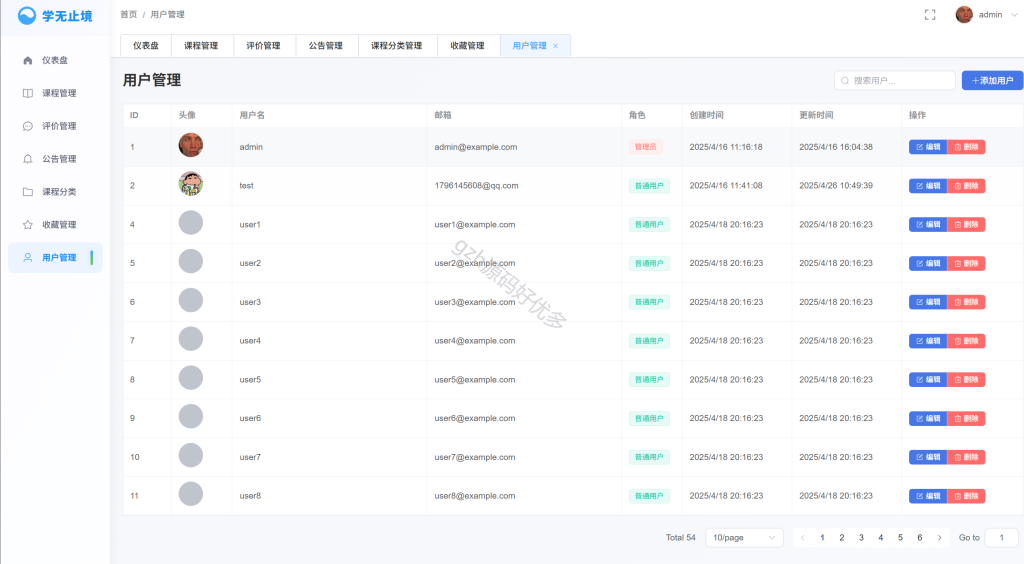
Task: Click the test row 普通用户 tag
Action: click(649, 186)
